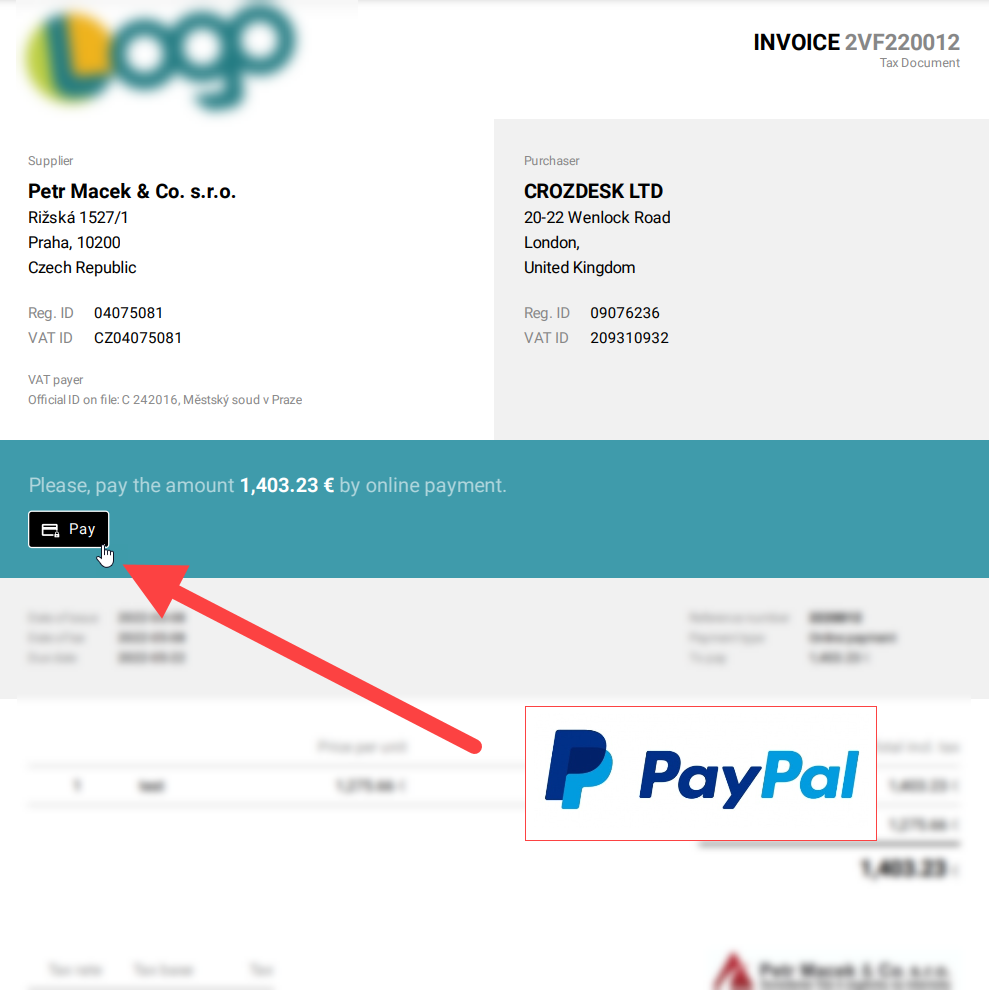Click the Official ID on file text

(165, 400)
